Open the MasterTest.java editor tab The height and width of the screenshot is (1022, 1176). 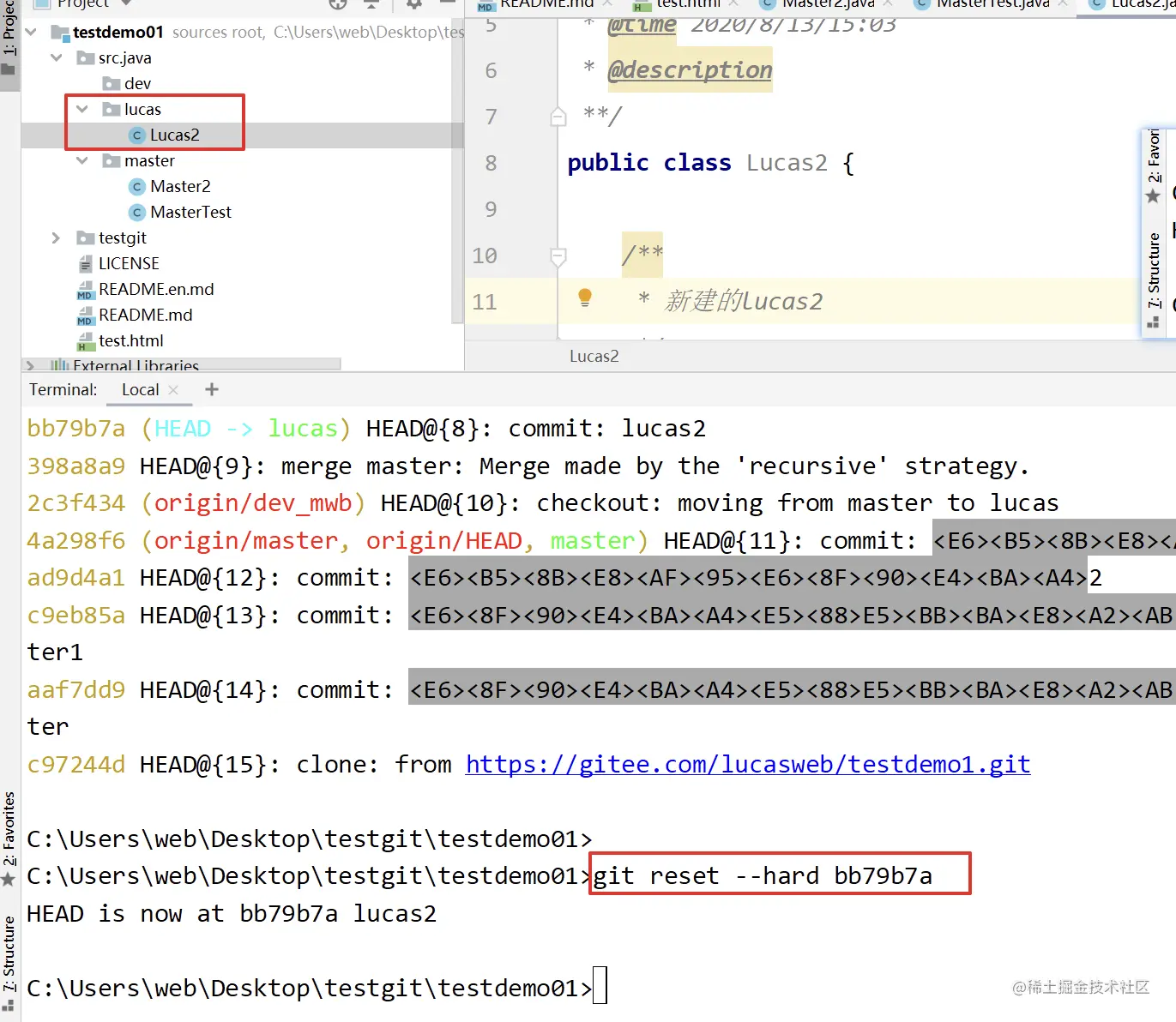[993, 4]
